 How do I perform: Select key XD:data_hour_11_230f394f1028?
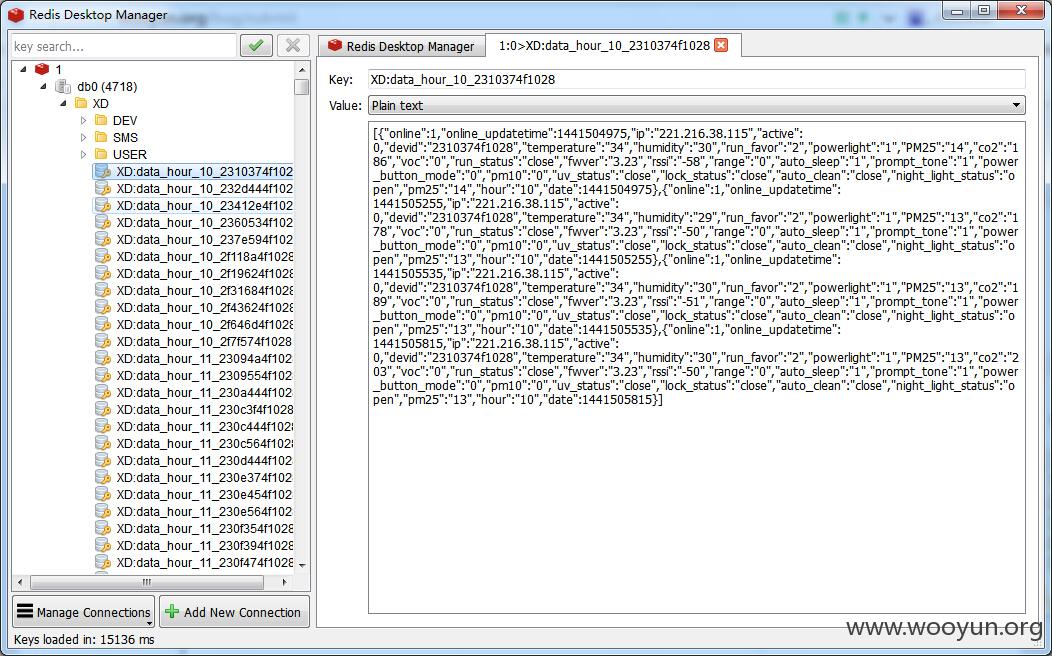[204, 545]
